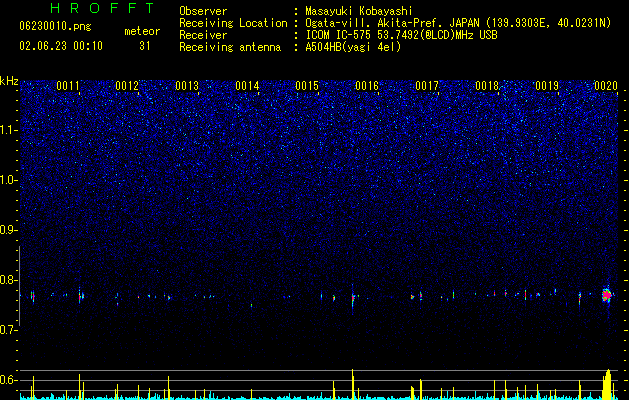This screenshot has width=629, height=400.
Task: Click the Observer name Masayuki Kobayashi
Action: [359, 11]
